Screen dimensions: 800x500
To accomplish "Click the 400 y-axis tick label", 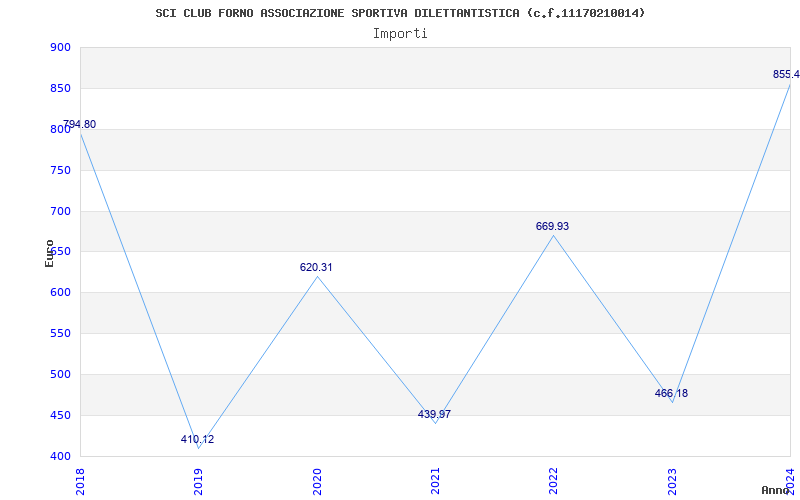I will point(60,456).
